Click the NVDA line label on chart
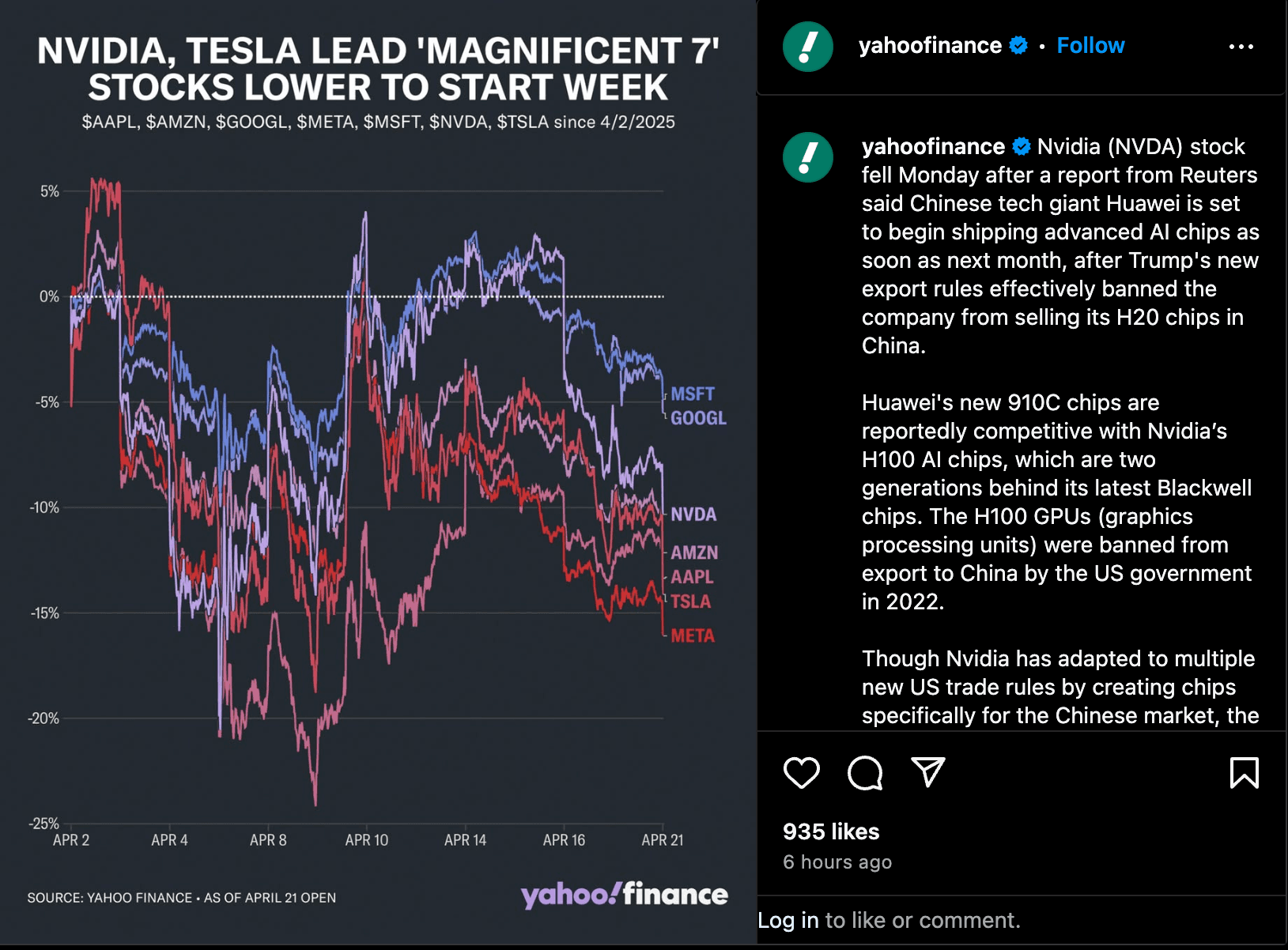Screen dimensions: 1288x950 693,515
